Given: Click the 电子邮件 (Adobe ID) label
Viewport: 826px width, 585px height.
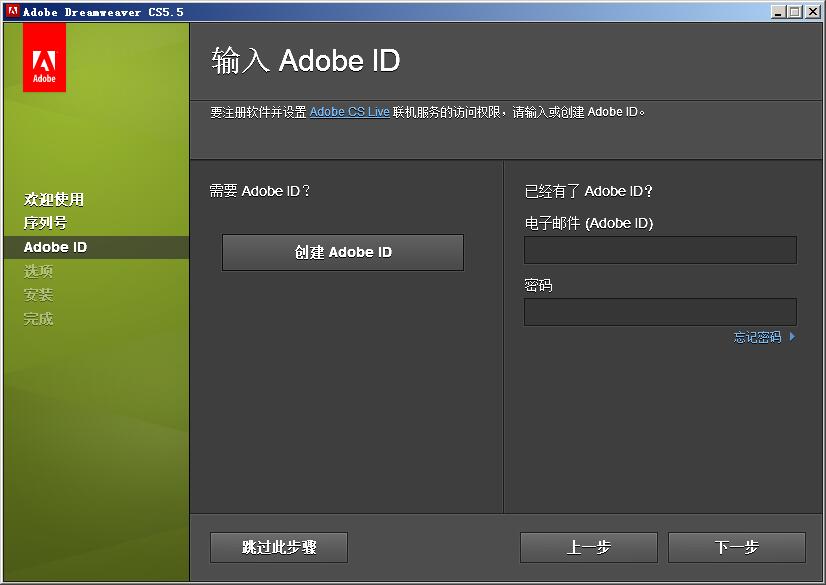Looking at the screenshot, I should 588,223.
